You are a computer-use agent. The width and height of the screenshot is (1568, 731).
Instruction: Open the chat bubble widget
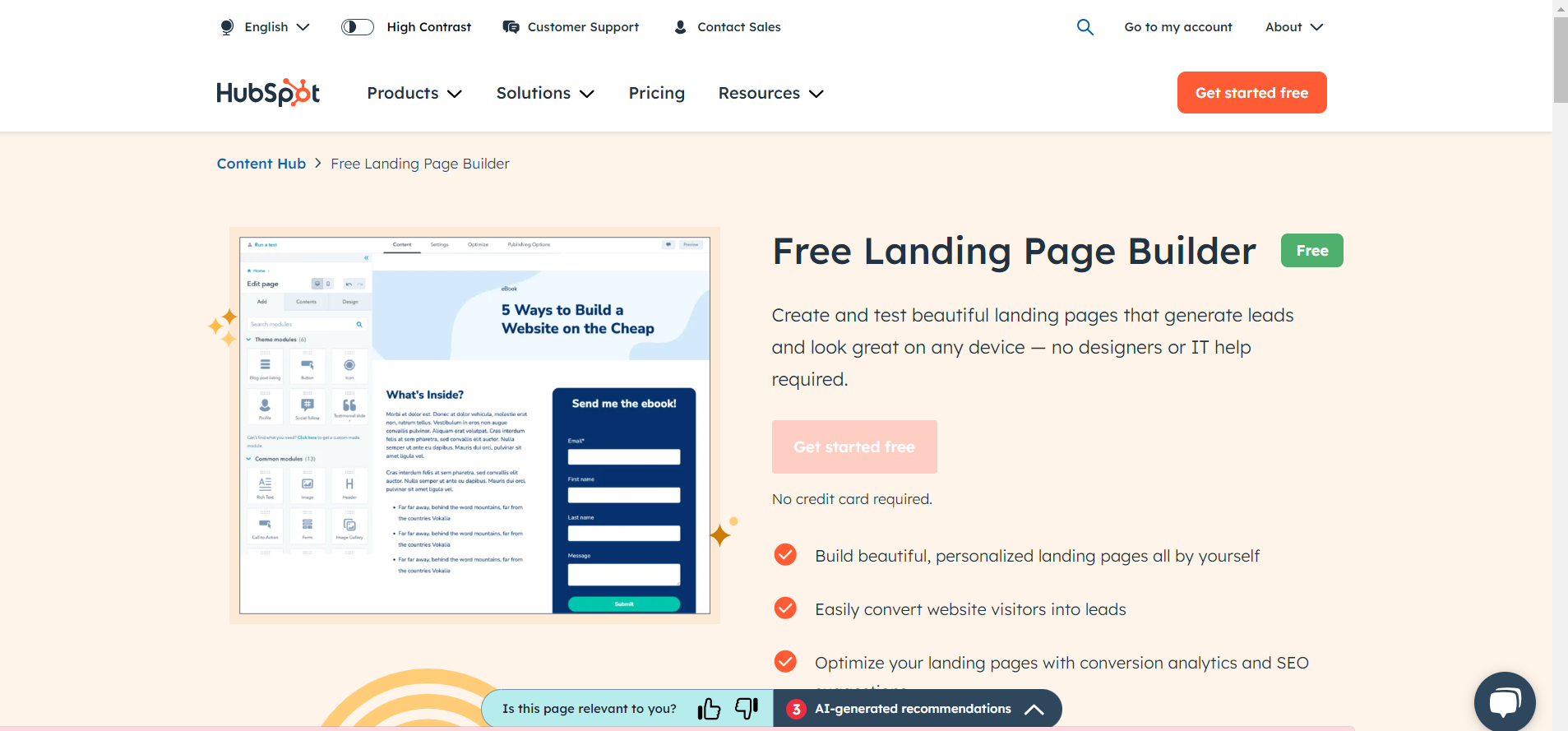pyautogui.click(x=1505, y=701)
